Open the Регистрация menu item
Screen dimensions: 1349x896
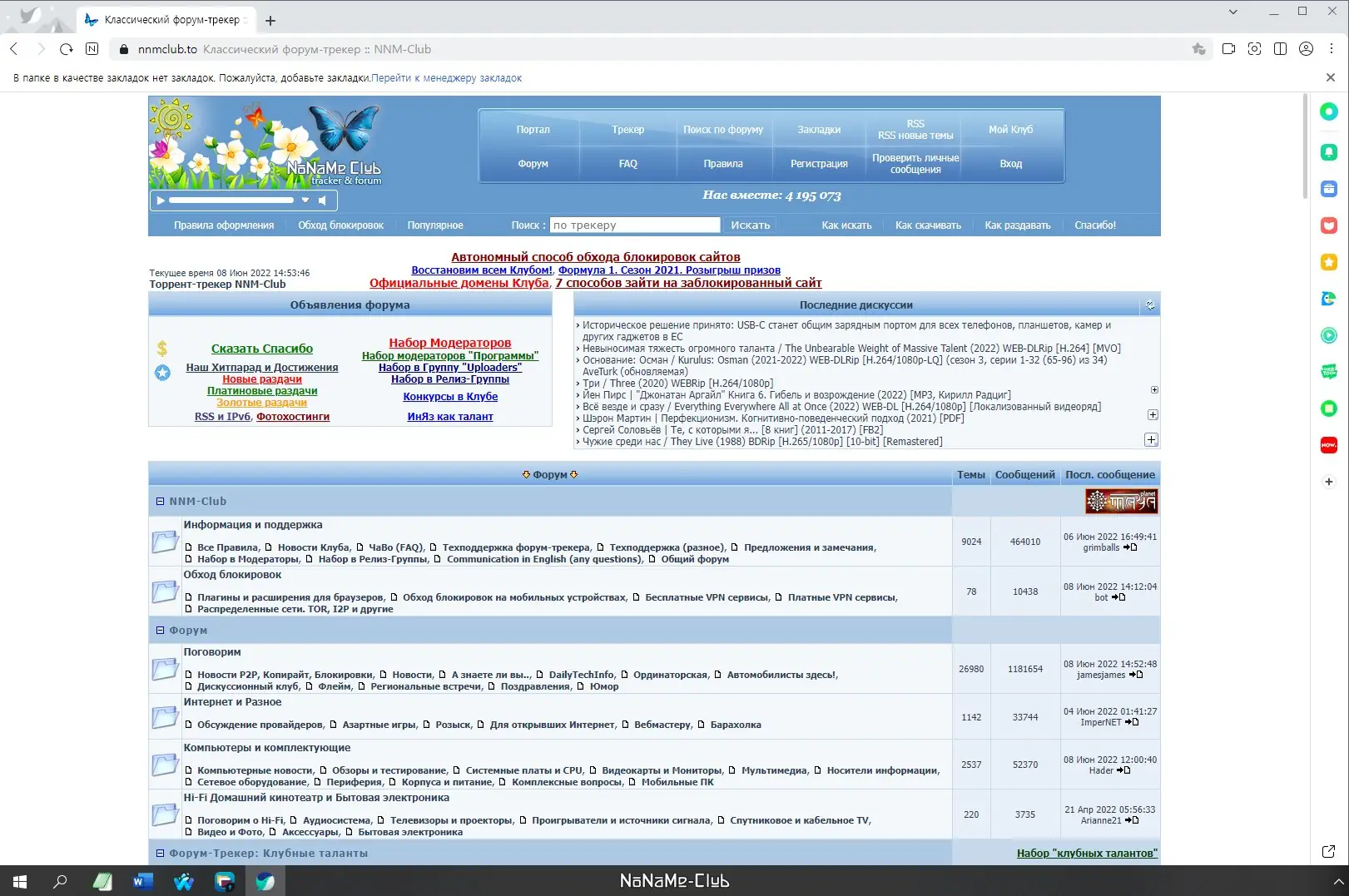point(819,164)
